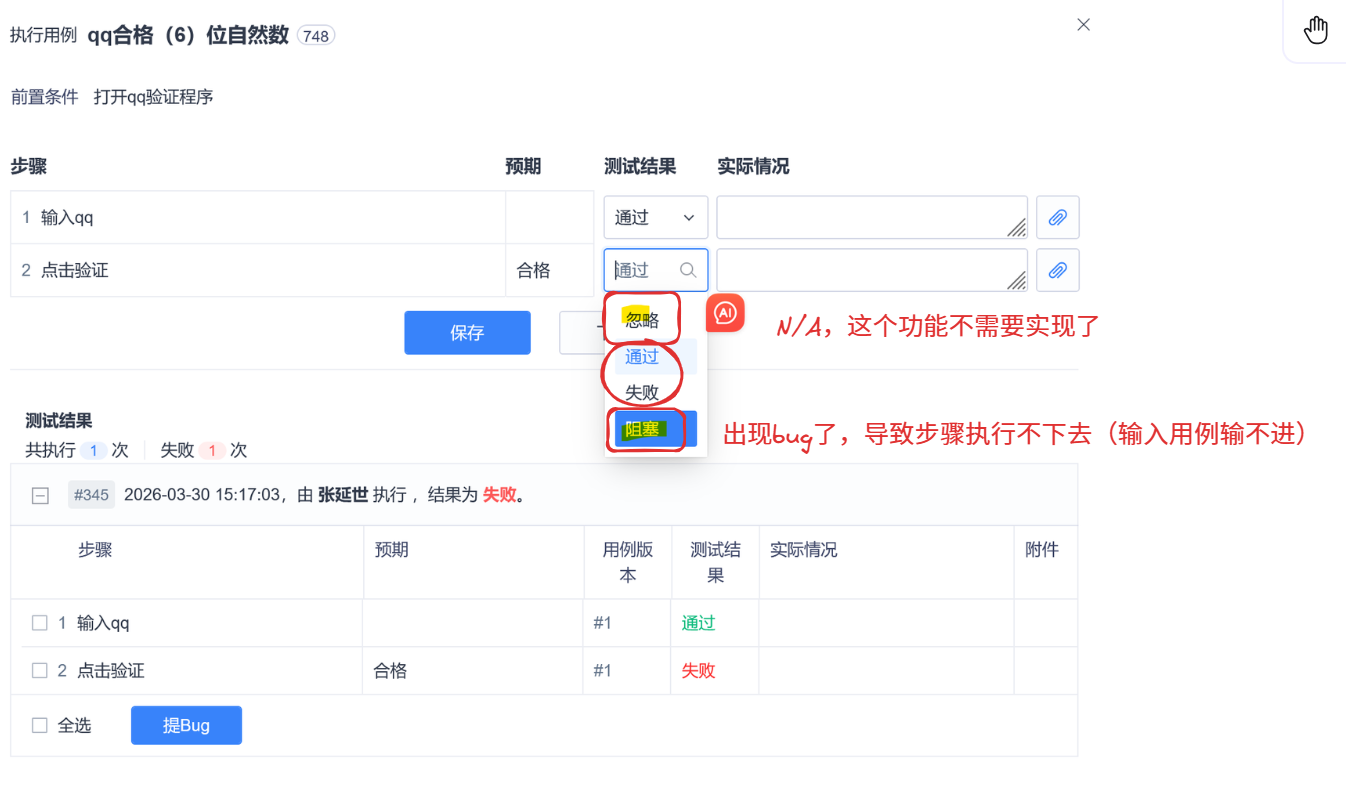Open the AI assistant icon
The height and width of the screenshot is (798, 1346).
coord(725,313)
